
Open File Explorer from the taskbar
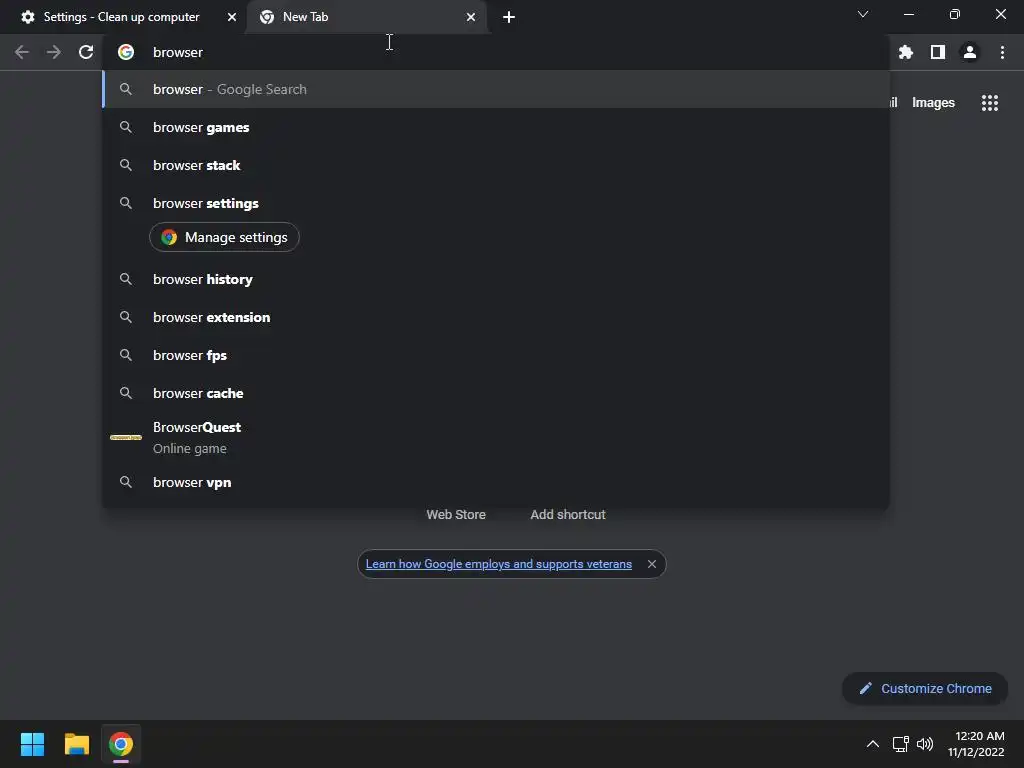[76, 744]
